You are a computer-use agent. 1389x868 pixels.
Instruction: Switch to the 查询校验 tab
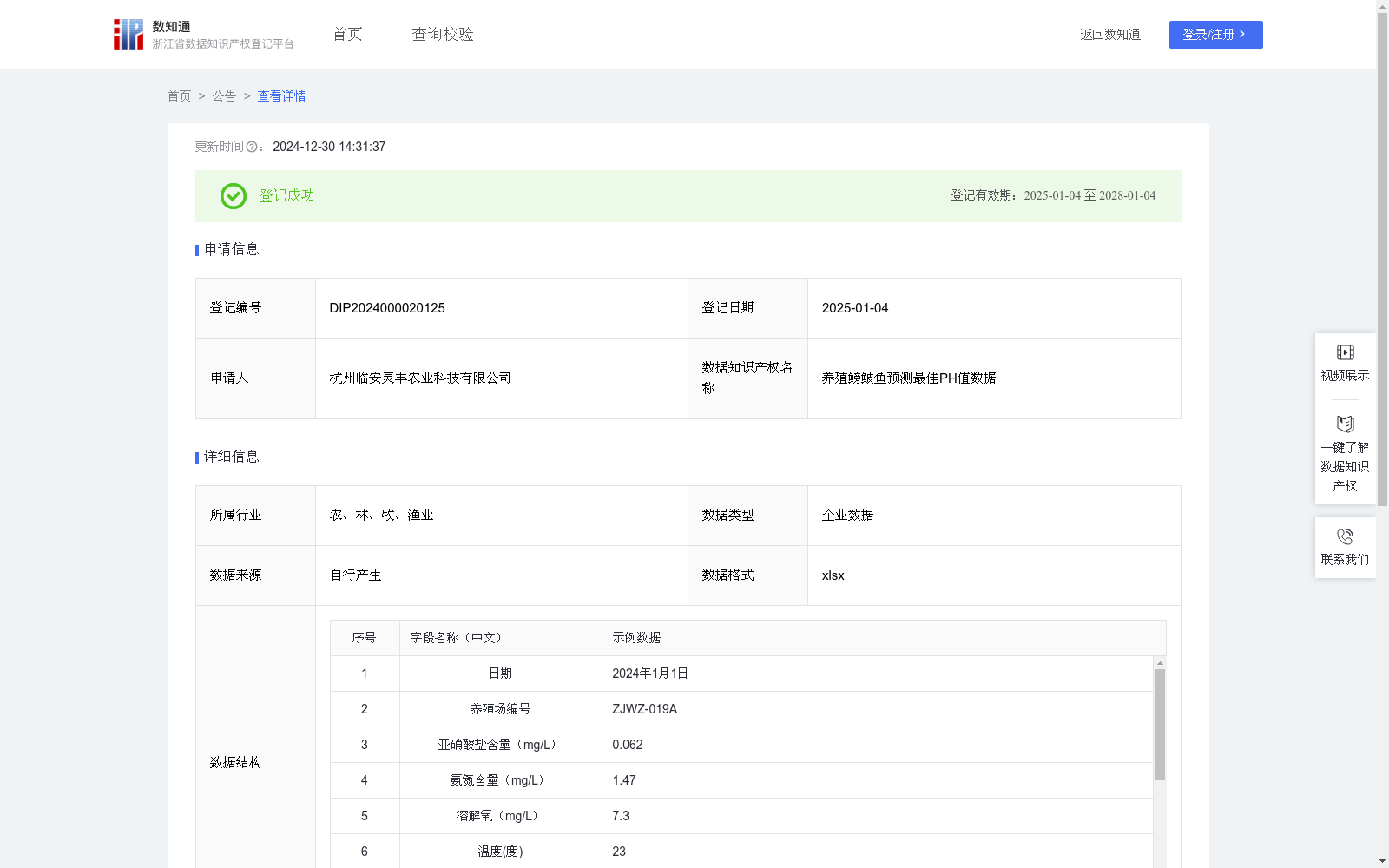pyautogui.click(x=442, y=34)
